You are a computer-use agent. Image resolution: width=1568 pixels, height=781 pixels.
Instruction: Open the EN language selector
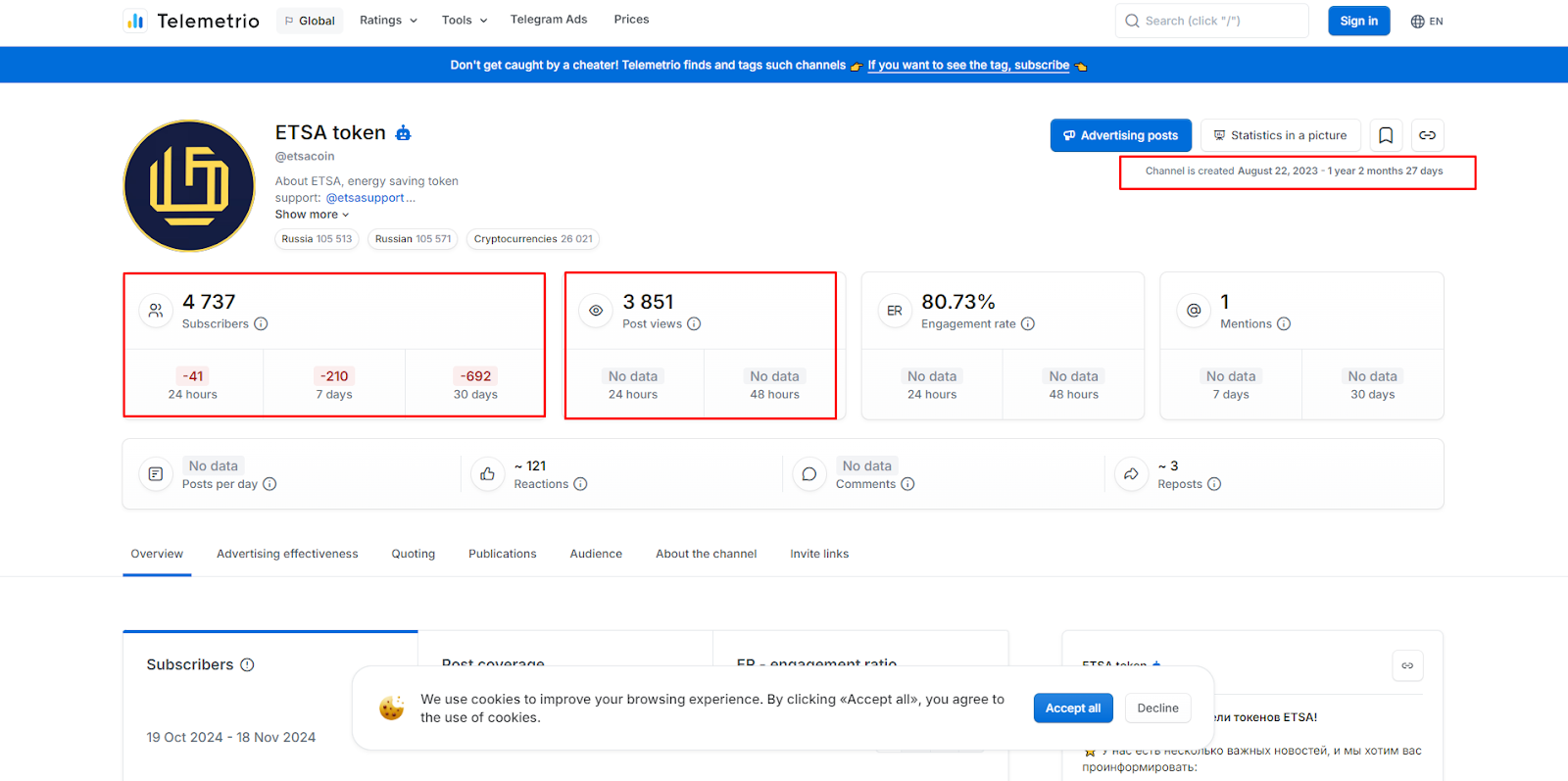tap(1427, 22)
